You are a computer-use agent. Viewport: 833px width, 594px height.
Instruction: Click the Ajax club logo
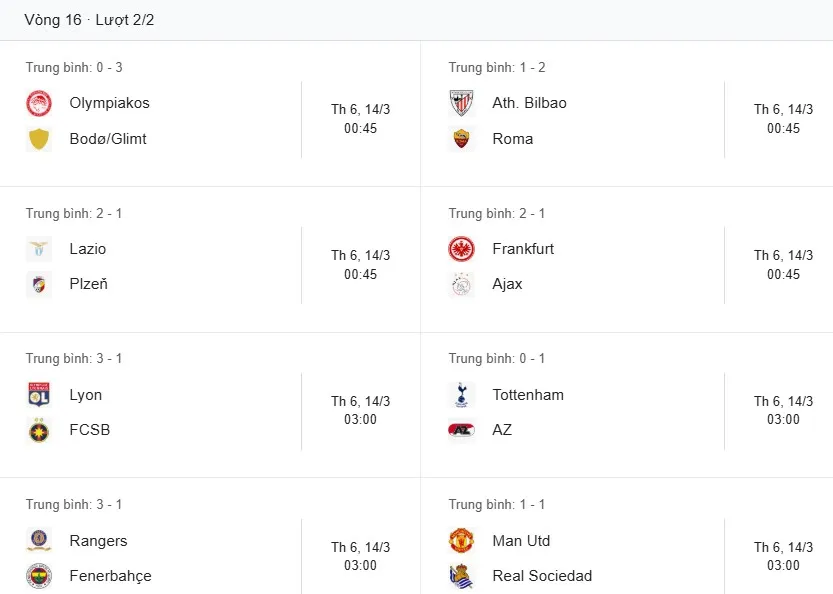pos(461,284)
